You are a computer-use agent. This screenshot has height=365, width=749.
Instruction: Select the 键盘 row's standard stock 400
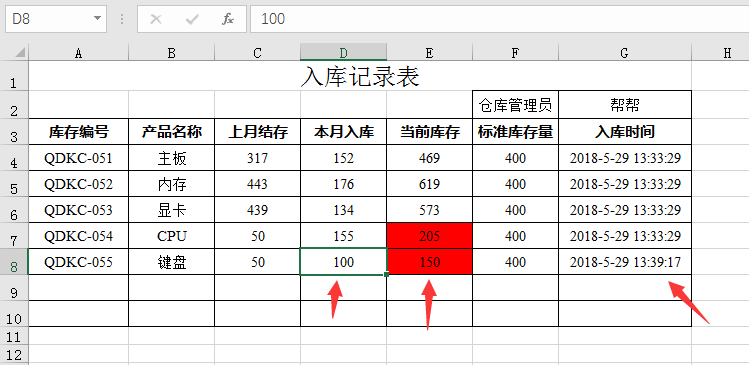tap(515, 262)
